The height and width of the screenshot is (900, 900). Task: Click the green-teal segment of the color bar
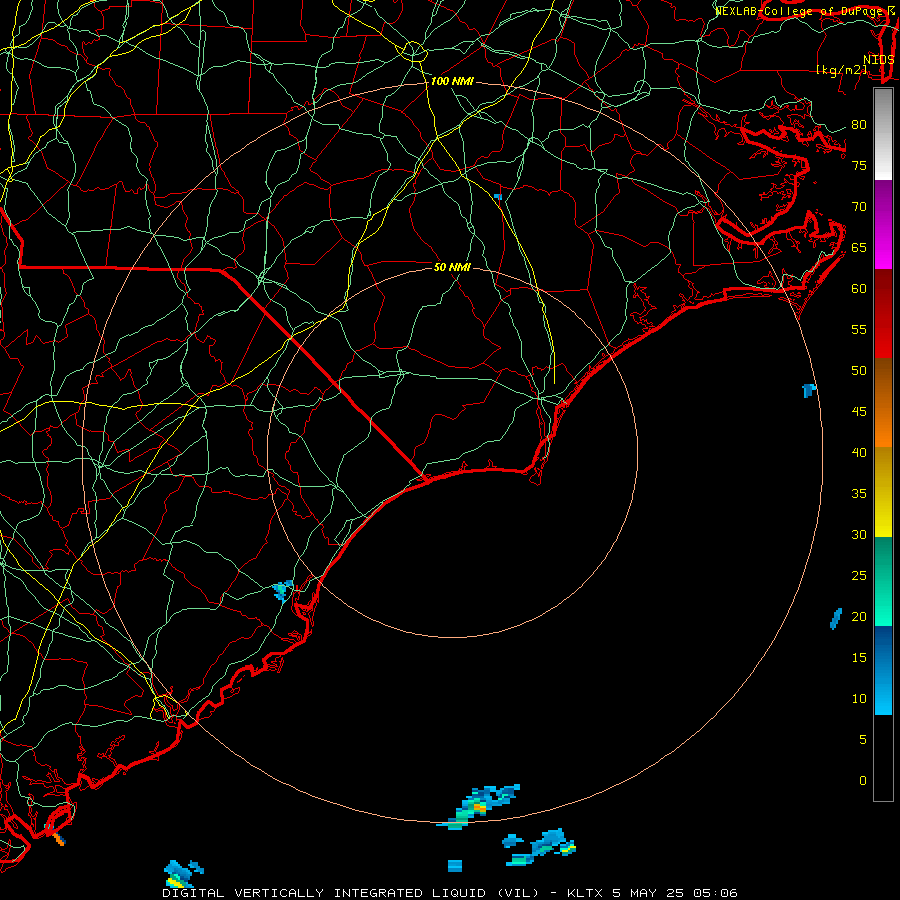(x=883, y=581)
